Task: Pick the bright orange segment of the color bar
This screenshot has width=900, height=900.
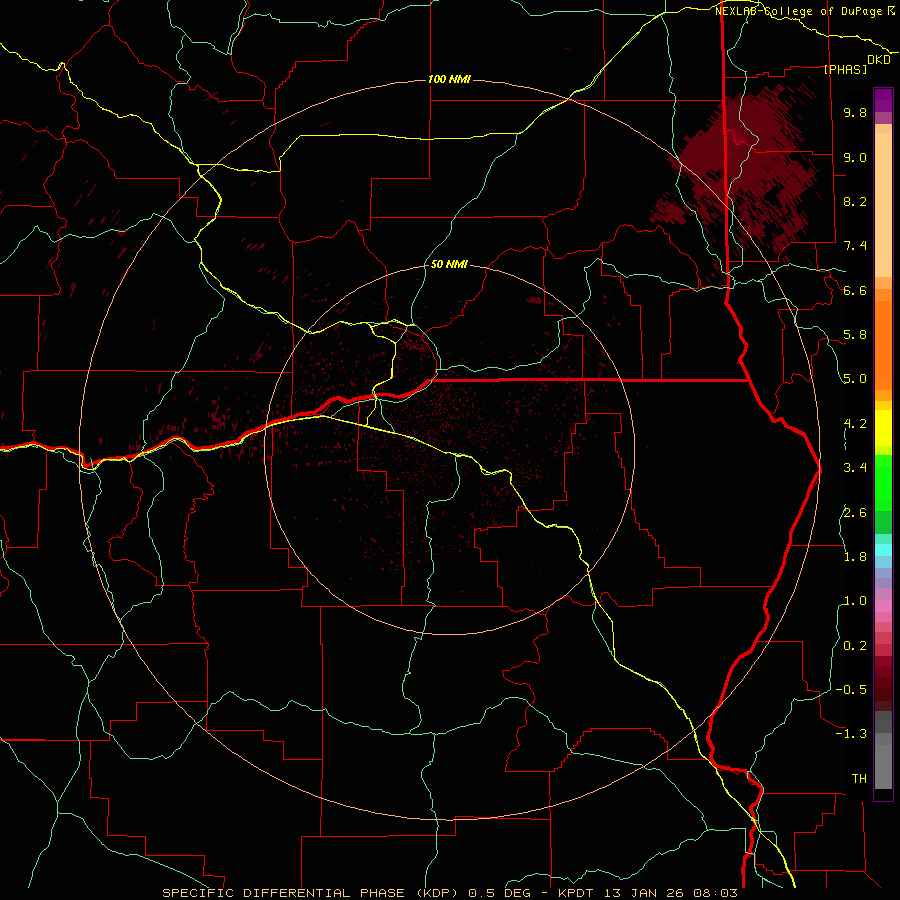Action: [883, 344]
